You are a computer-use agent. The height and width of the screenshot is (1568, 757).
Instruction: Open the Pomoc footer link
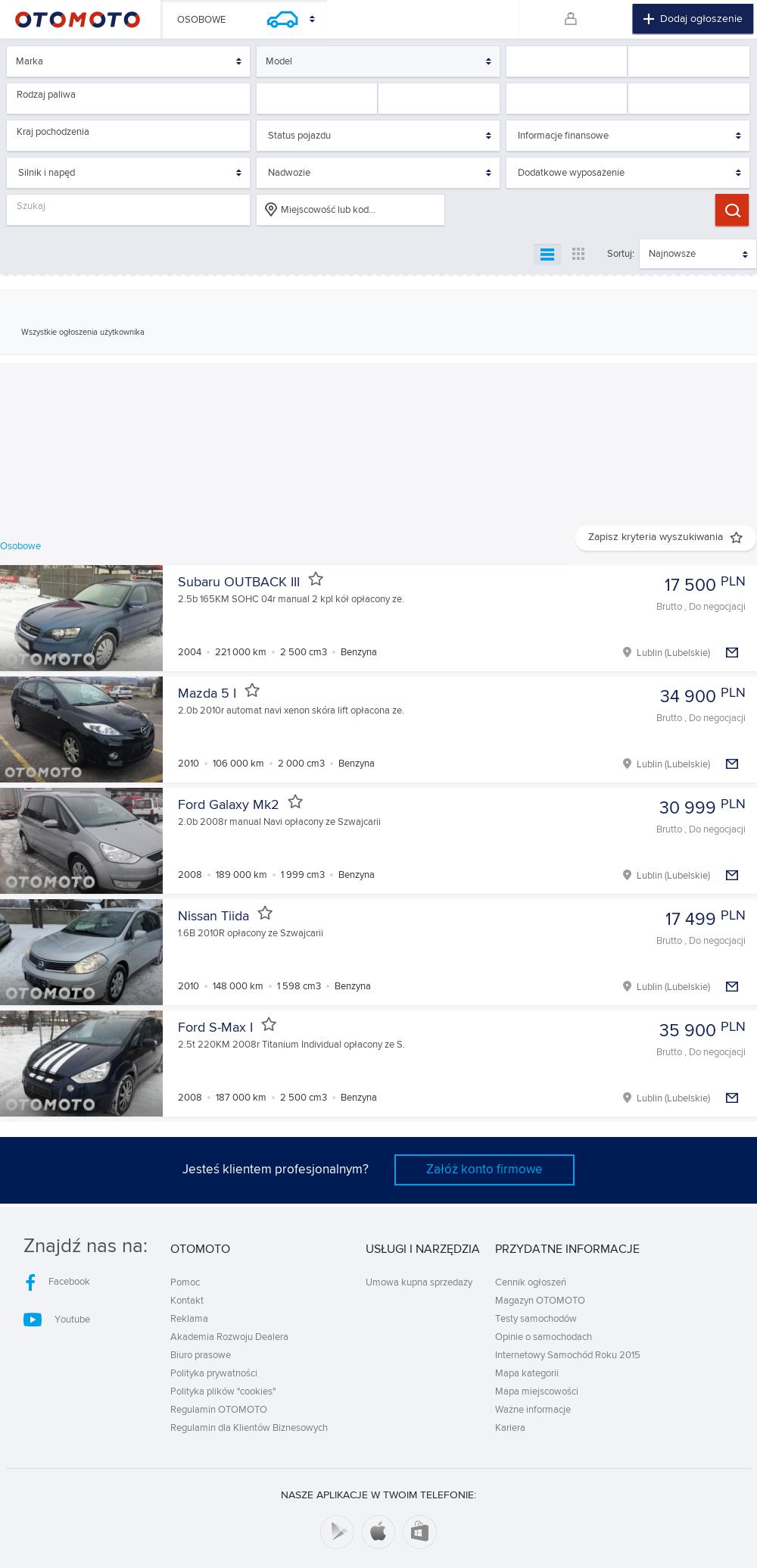coord(185,1282)
